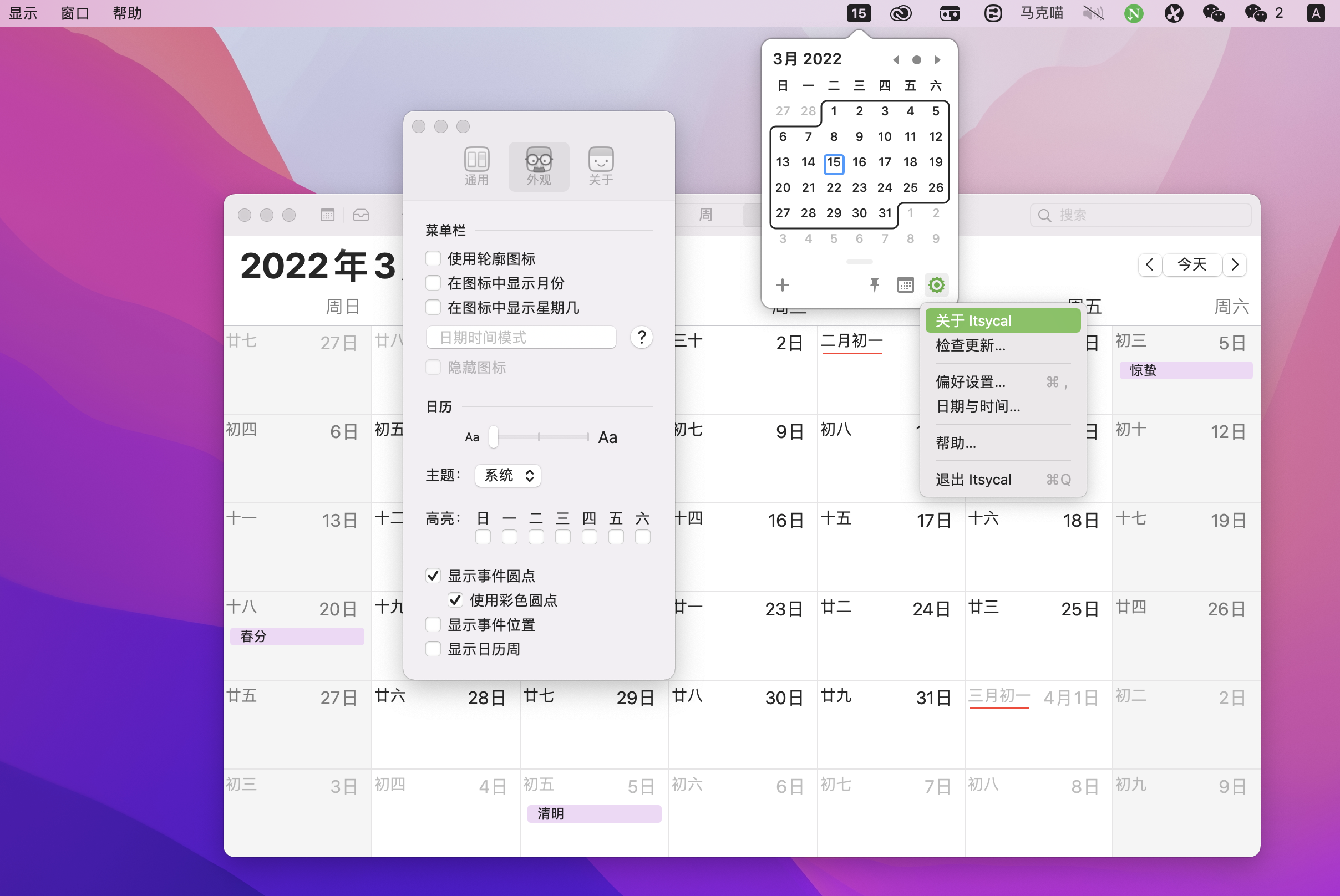Go to next month with right chevron
The width and height of the screenshot is (1340, 896).
(x=1234, y=264)
